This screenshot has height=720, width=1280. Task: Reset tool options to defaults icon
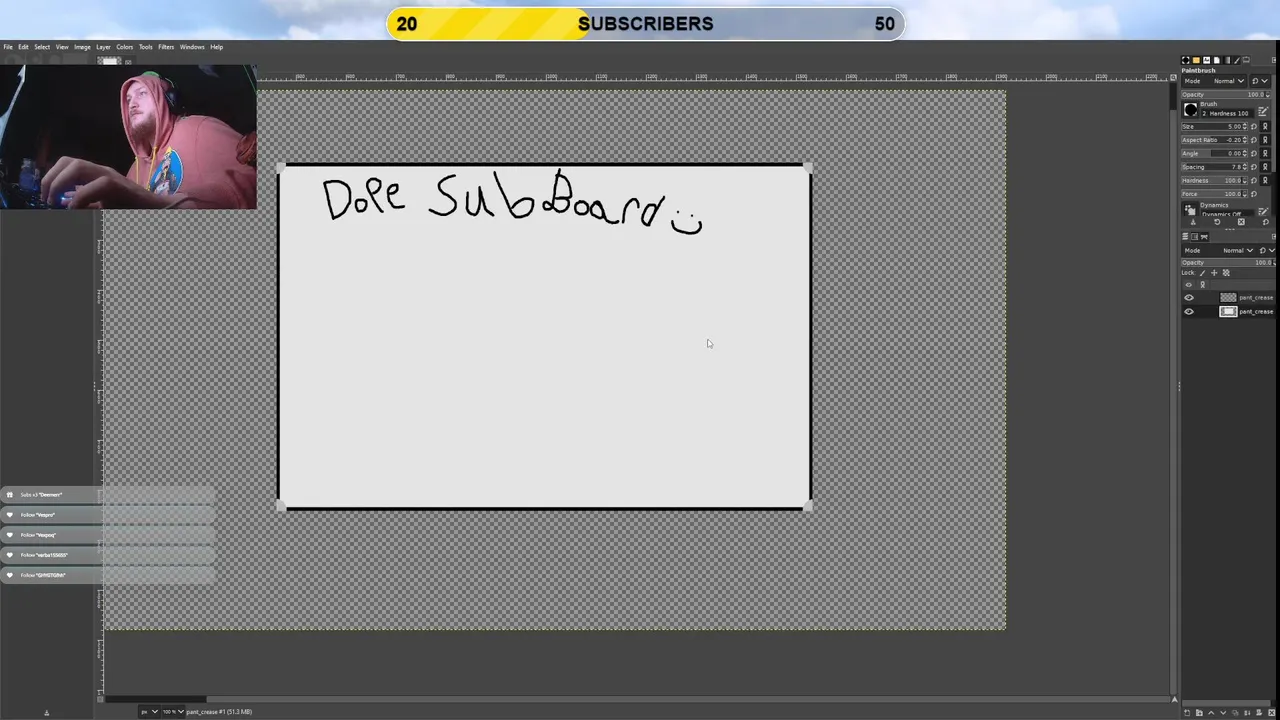click(1265, 222)
